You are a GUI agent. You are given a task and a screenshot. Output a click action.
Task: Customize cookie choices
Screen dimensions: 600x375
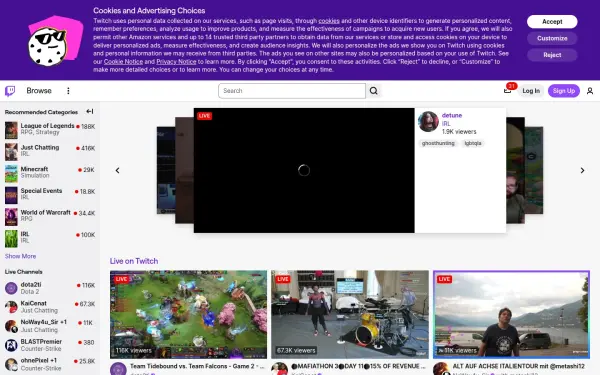(552, 38)
